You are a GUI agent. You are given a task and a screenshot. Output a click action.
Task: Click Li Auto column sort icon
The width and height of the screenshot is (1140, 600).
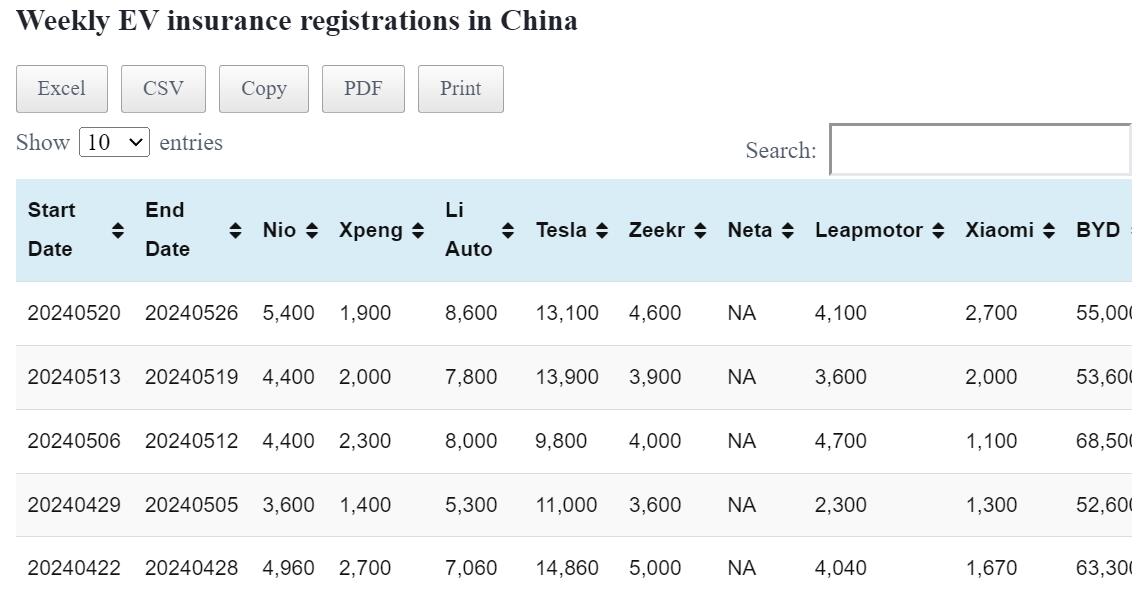click(508, 231)
